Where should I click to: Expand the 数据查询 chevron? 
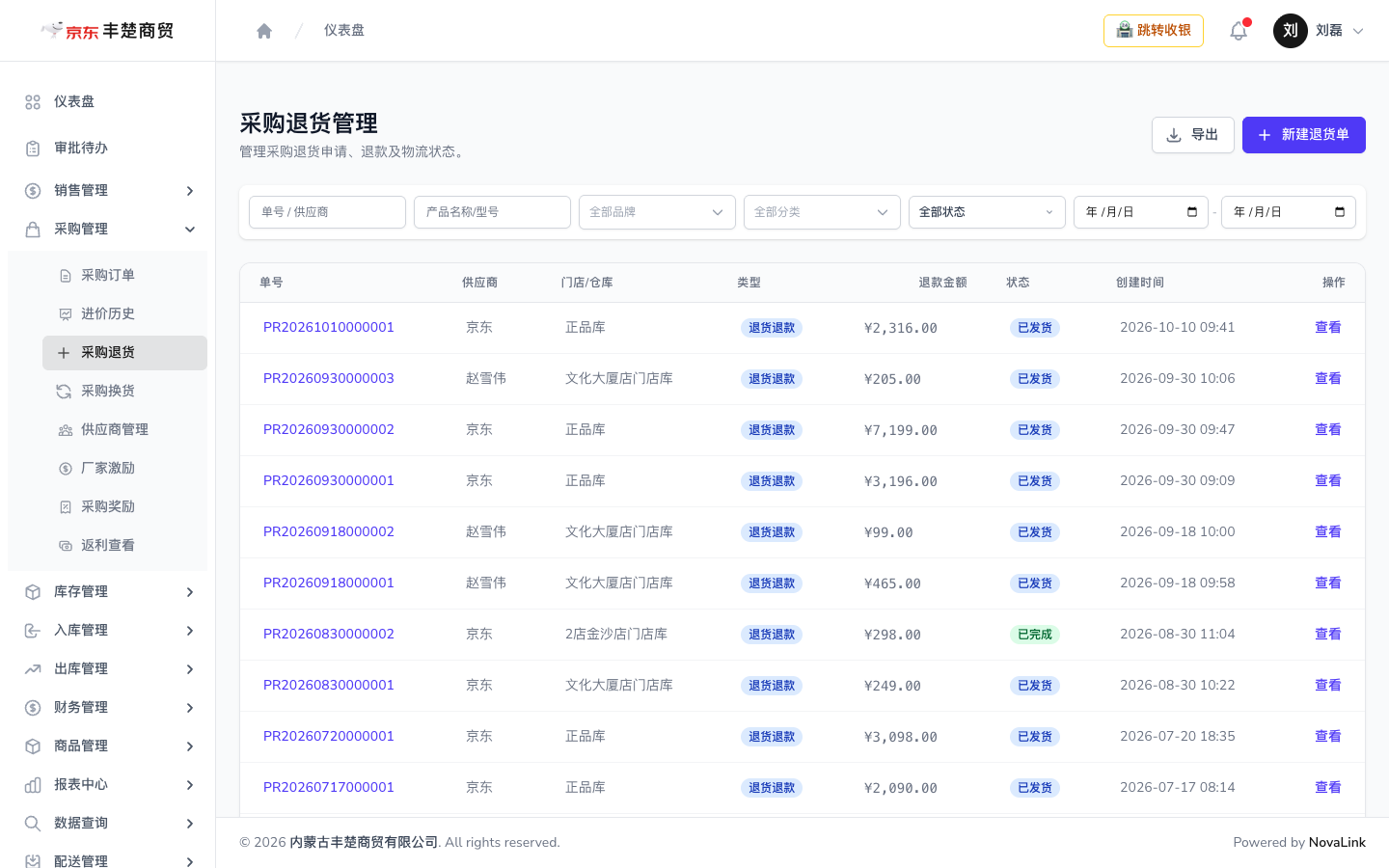click(190, 824)
